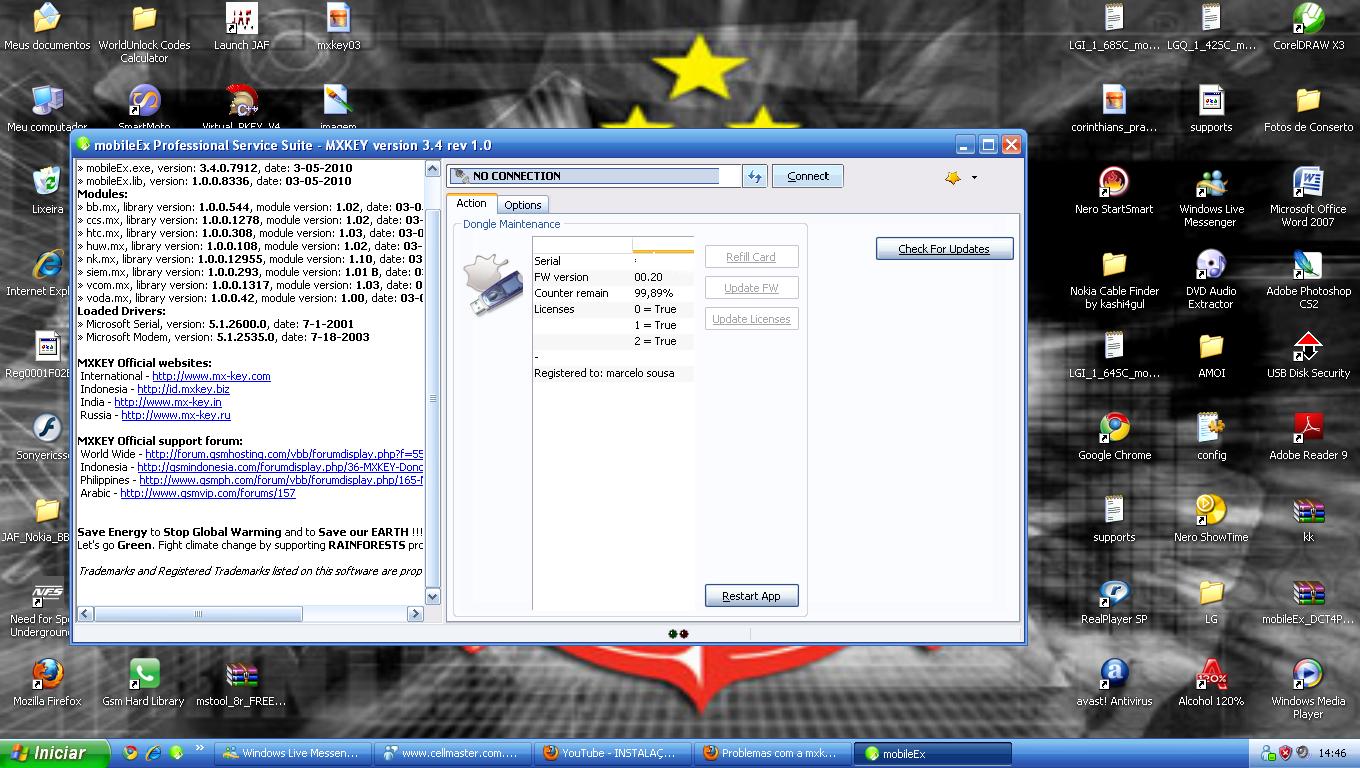
Task: Switch to the Options tab
Action: pos(523,205)
